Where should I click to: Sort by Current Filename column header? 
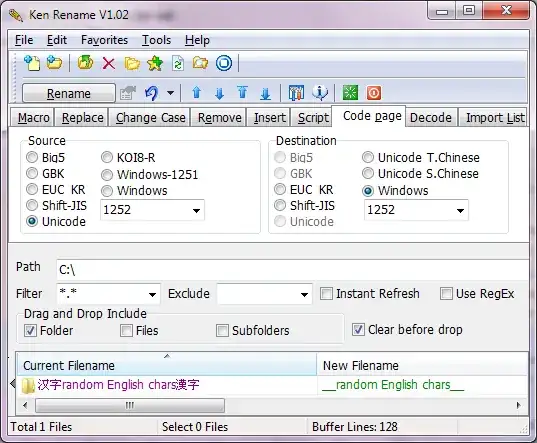[x=167, y=365]
